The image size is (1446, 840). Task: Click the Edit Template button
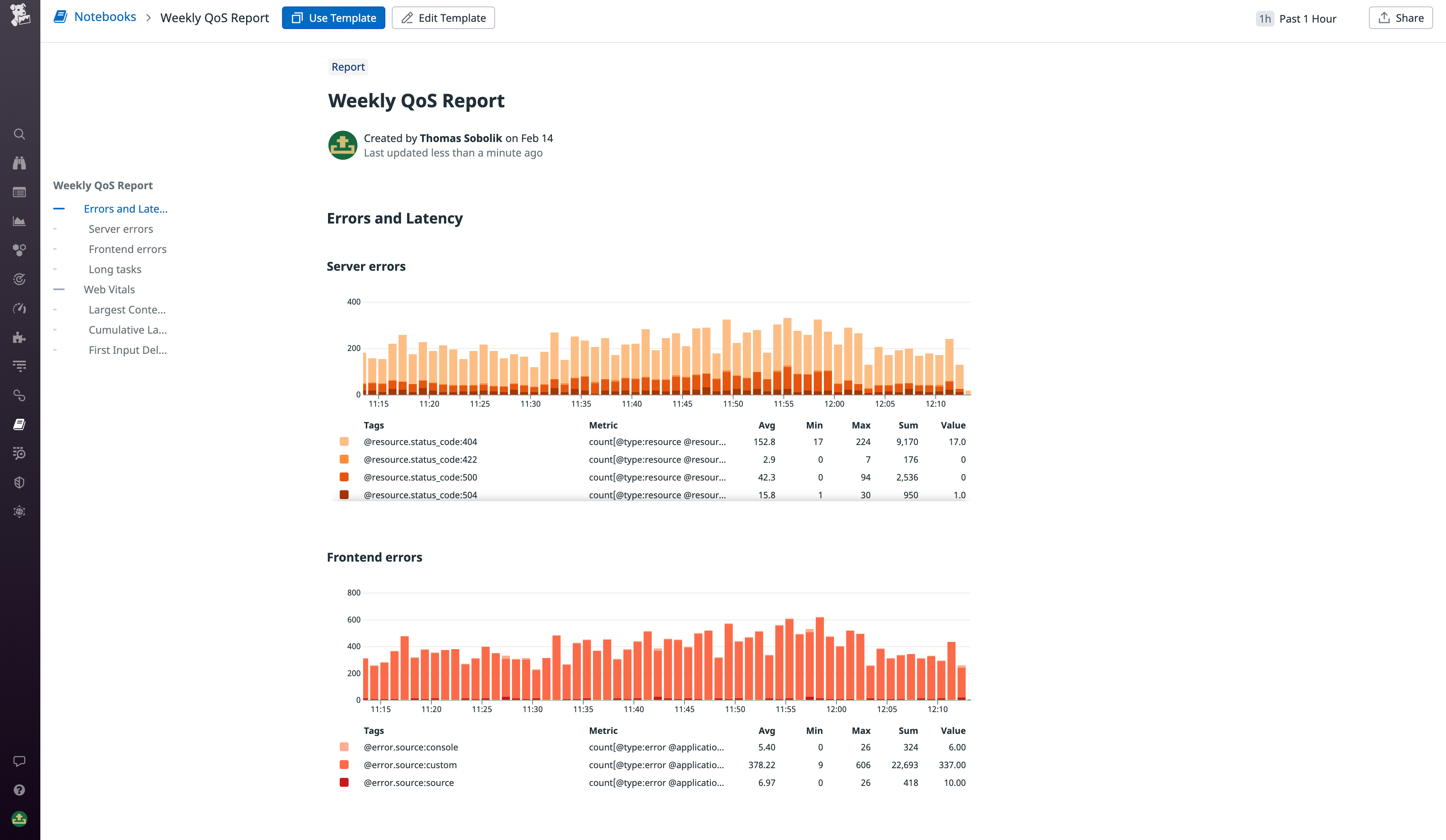tap(443, 17)
